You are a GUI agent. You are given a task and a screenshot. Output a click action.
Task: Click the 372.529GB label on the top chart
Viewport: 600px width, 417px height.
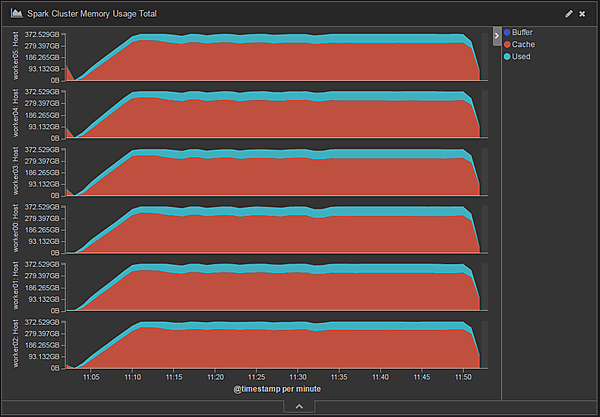pyautogui.click(x=43, y=34)
